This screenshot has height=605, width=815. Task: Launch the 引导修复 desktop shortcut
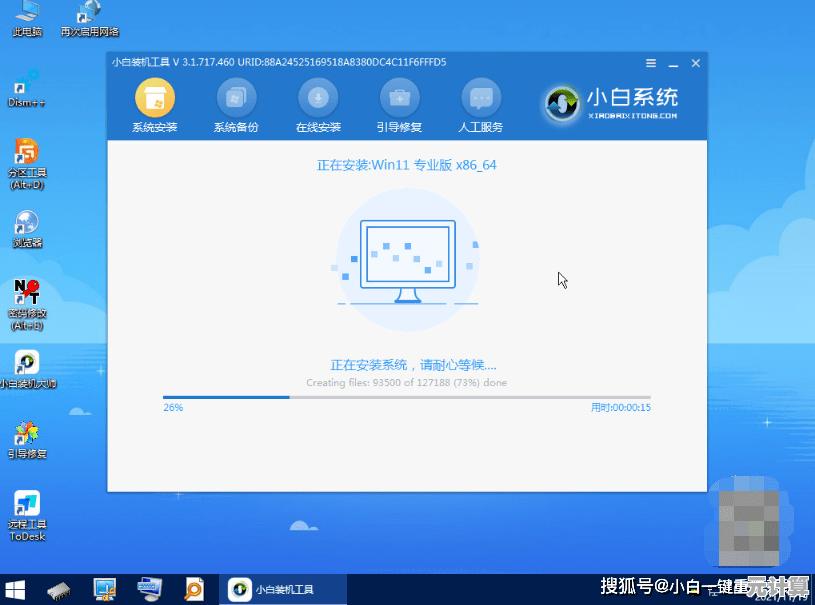point(27,440)
